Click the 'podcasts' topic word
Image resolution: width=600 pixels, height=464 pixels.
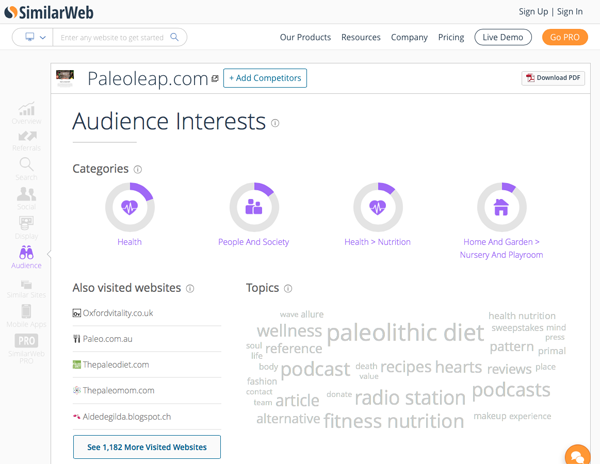tap(511, 391)
